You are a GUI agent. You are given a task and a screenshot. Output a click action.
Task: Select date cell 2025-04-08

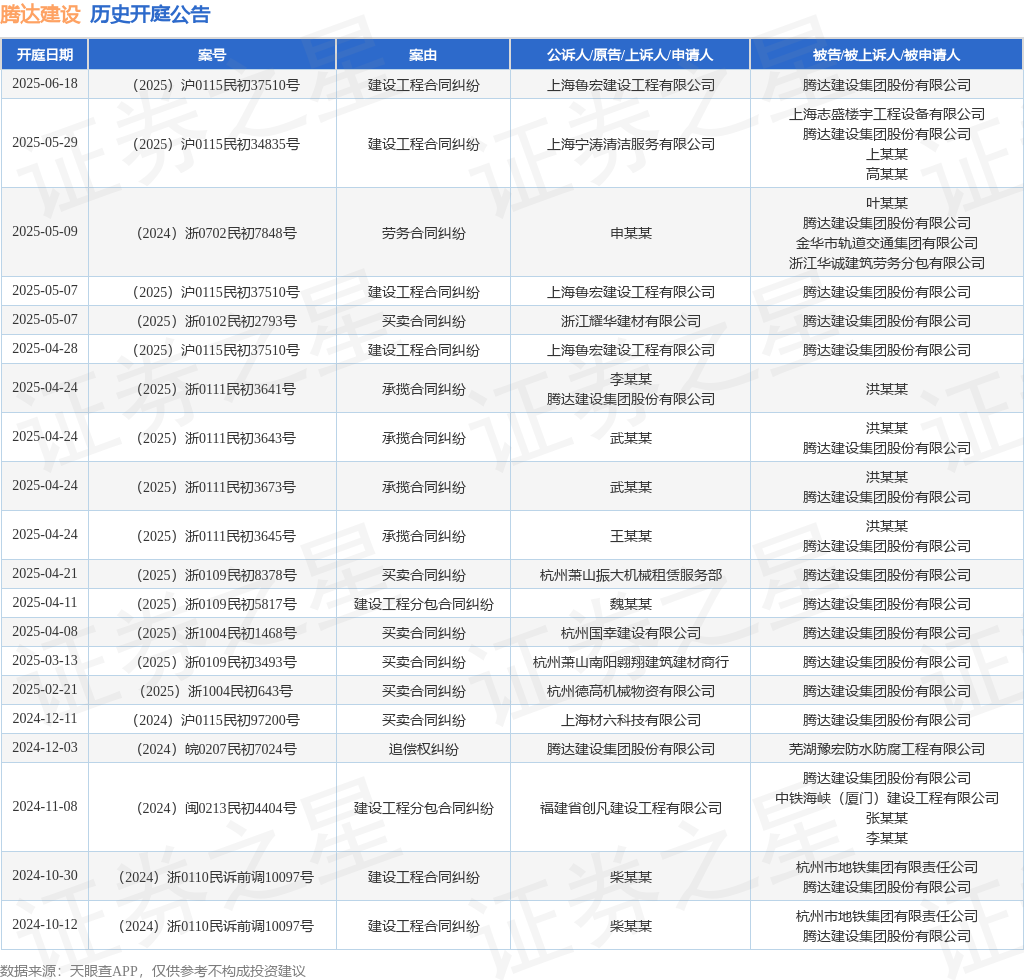pos(44,632)
